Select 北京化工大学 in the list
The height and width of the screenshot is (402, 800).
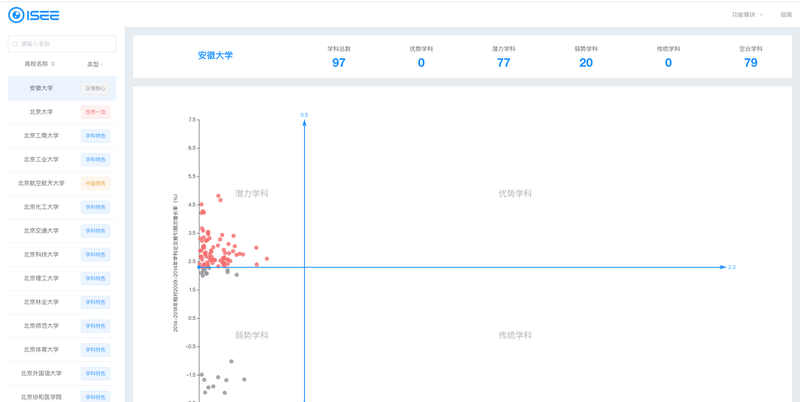(x=62, y=207)
